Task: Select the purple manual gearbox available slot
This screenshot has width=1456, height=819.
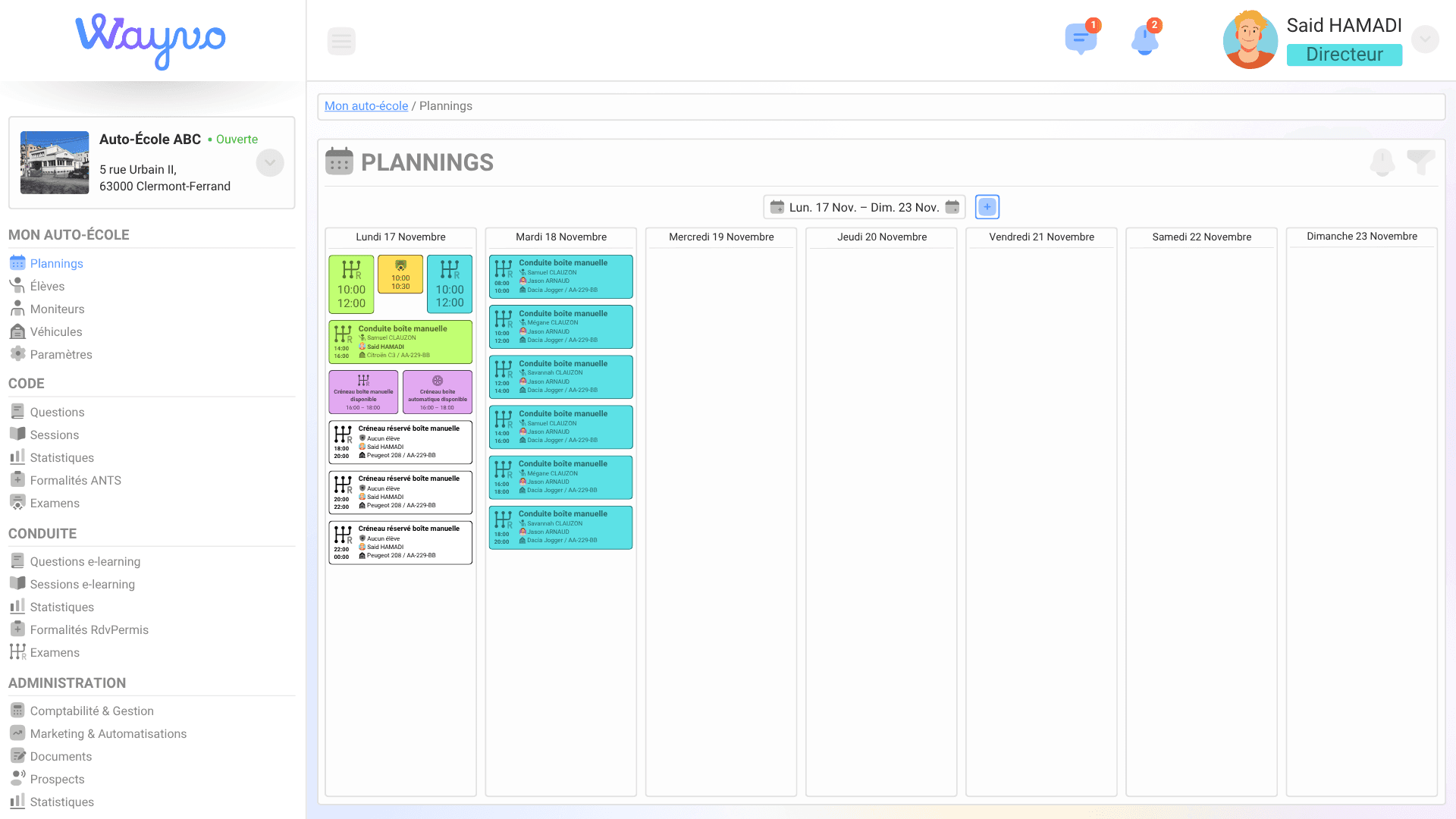Action: [363, 391]
